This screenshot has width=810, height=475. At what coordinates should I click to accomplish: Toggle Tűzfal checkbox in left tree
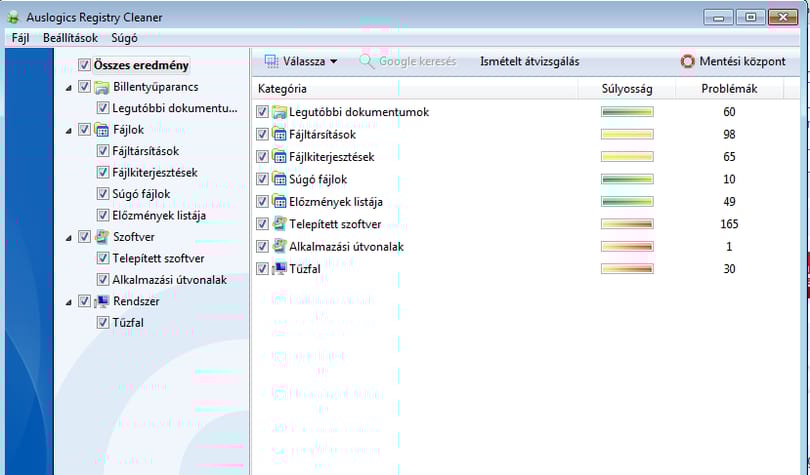click(103, 323)
